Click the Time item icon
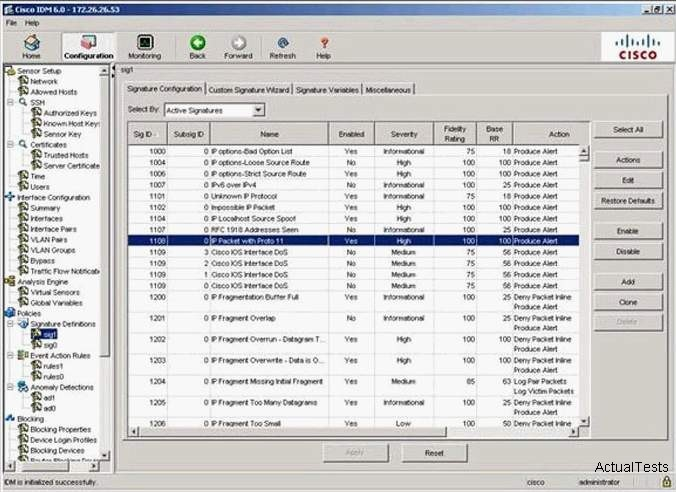 coord(23,175)
